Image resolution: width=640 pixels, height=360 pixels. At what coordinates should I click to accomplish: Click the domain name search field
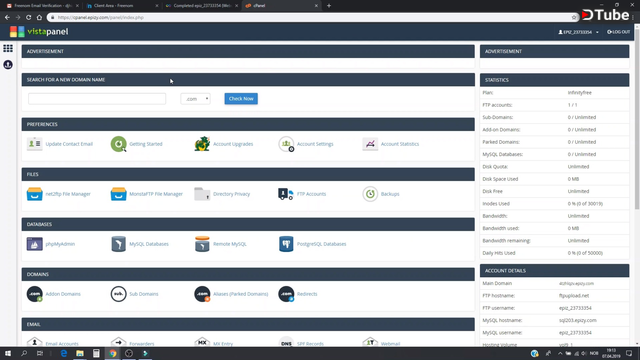tap(97, 99)
